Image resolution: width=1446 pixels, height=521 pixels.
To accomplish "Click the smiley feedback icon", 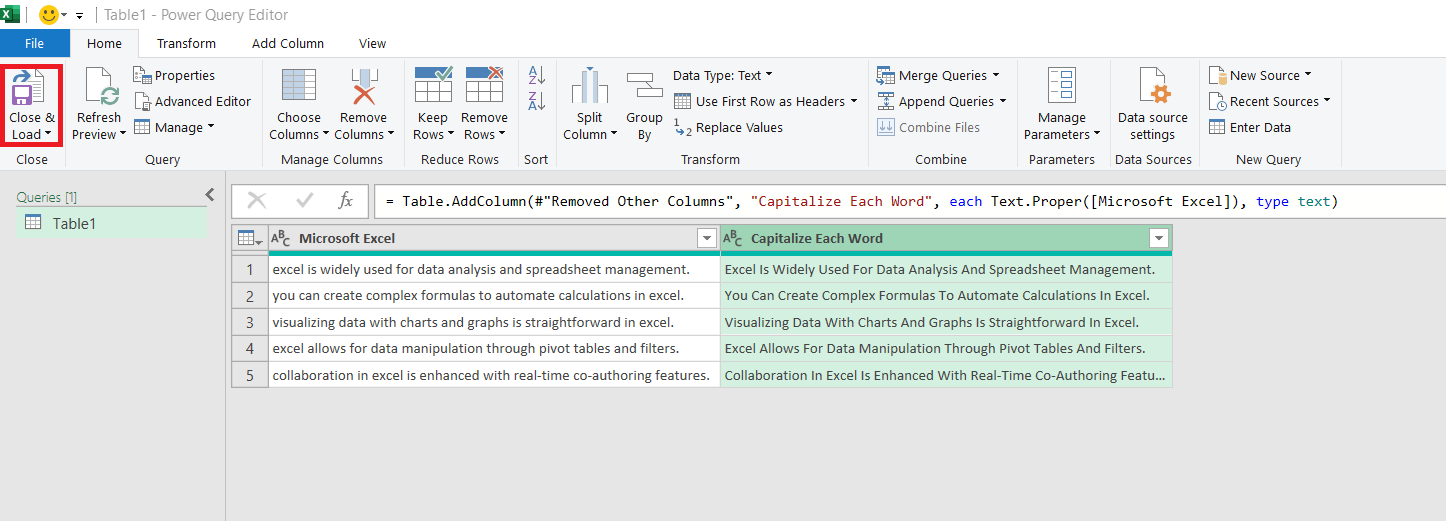I will 48,15.
